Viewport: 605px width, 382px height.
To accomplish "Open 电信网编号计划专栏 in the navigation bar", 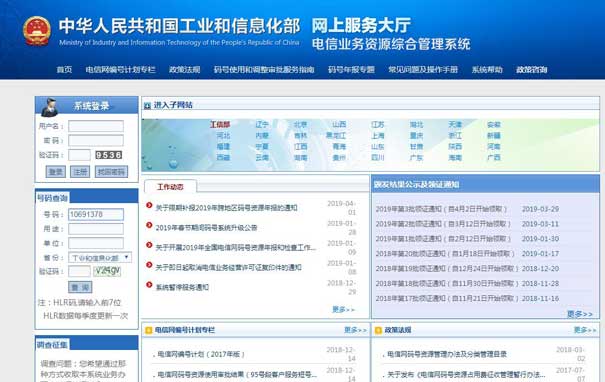I will 120,70.
